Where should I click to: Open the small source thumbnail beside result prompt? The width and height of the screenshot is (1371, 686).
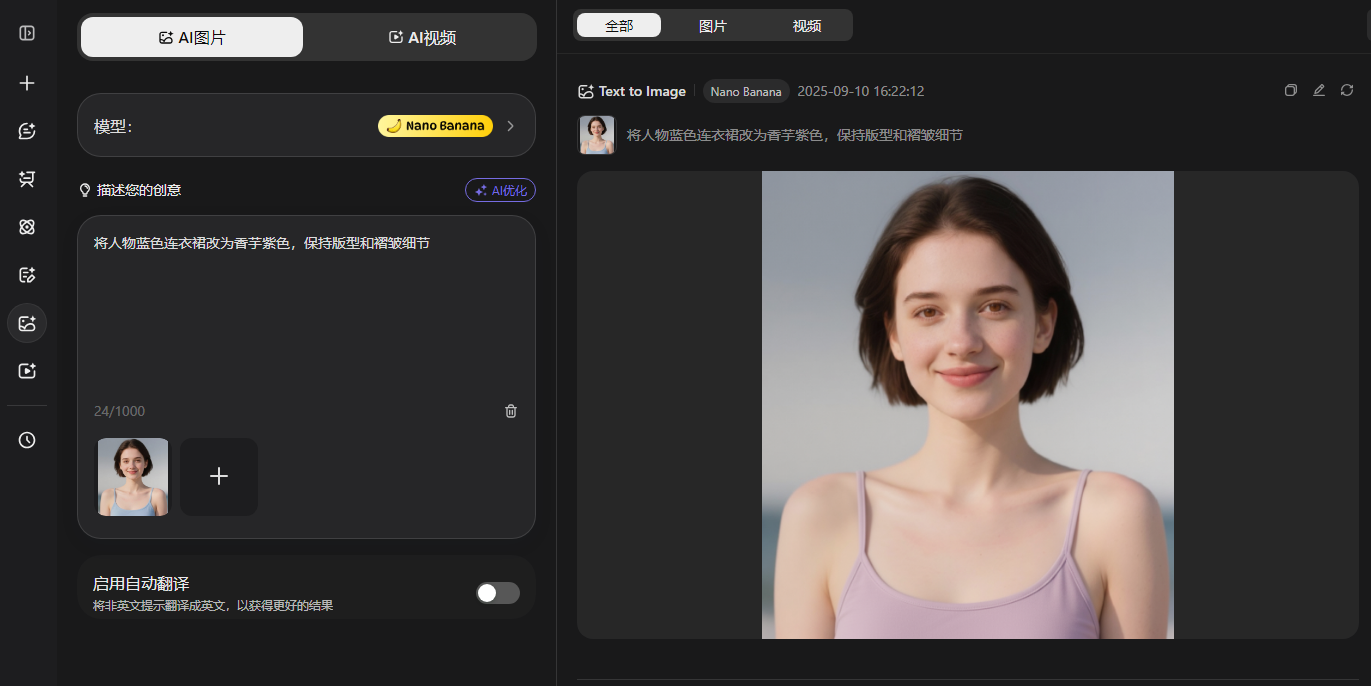pyautogui.click(x=597, y=135)
